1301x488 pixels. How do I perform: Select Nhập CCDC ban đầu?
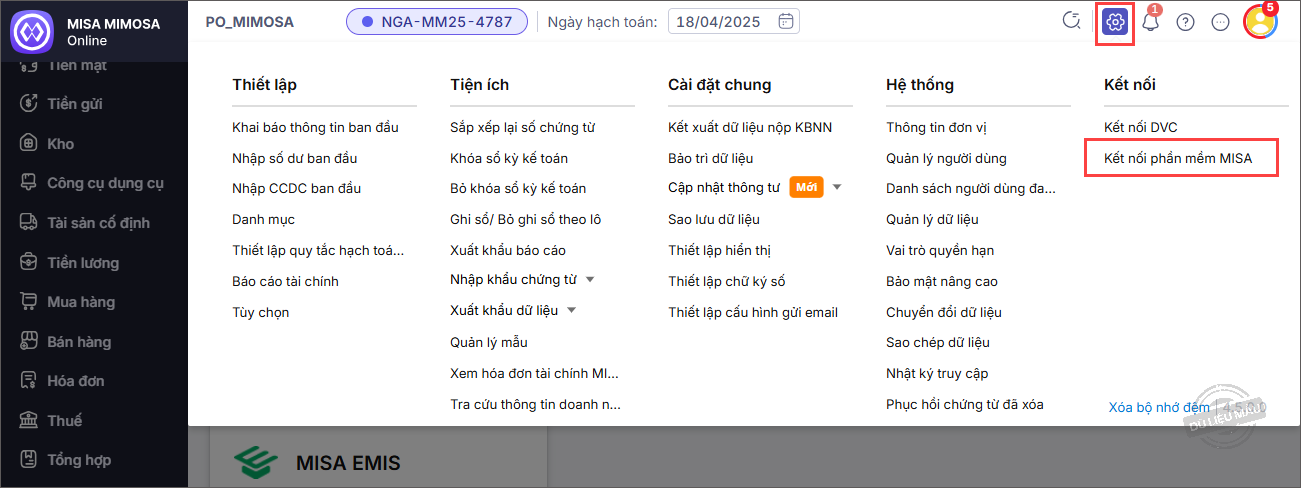[296, 188]
